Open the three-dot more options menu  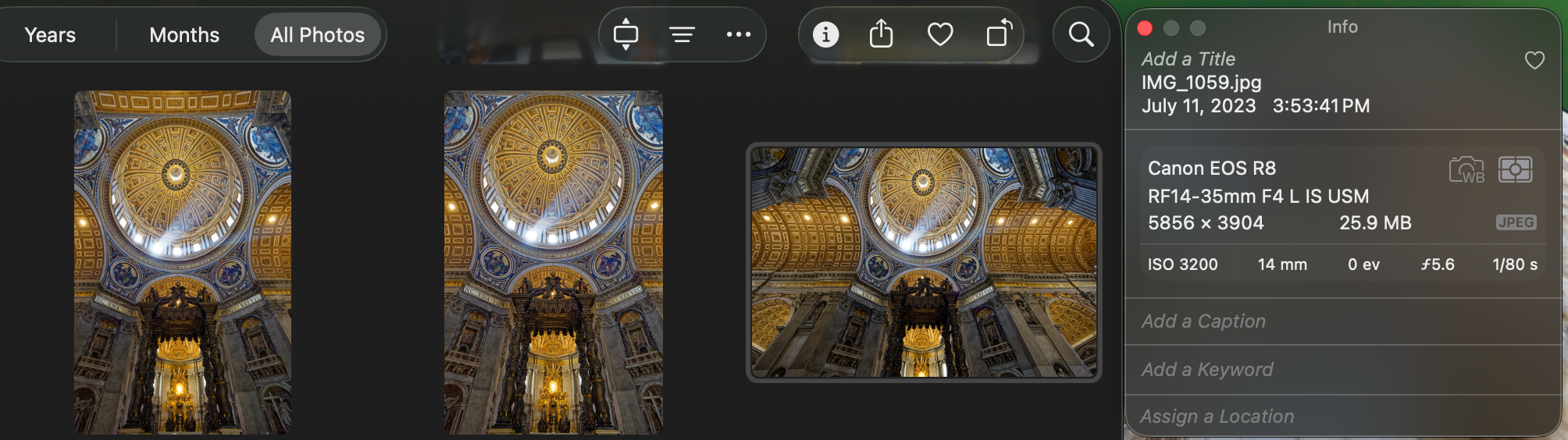(x=738, y=34)
